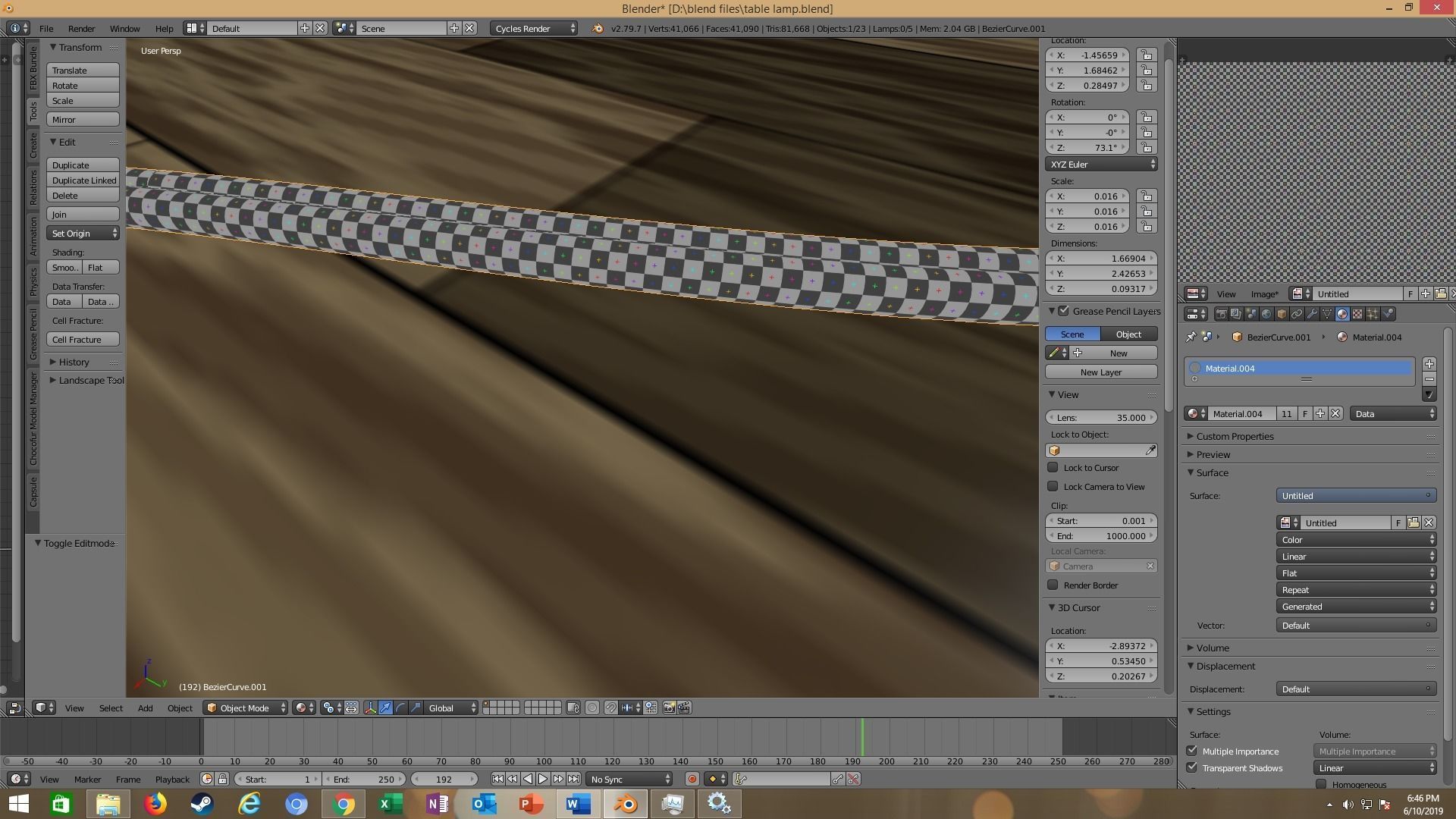Open the Render camera properties tab
Screen dimensions: 1456x819
click(x=1221, y=314)
